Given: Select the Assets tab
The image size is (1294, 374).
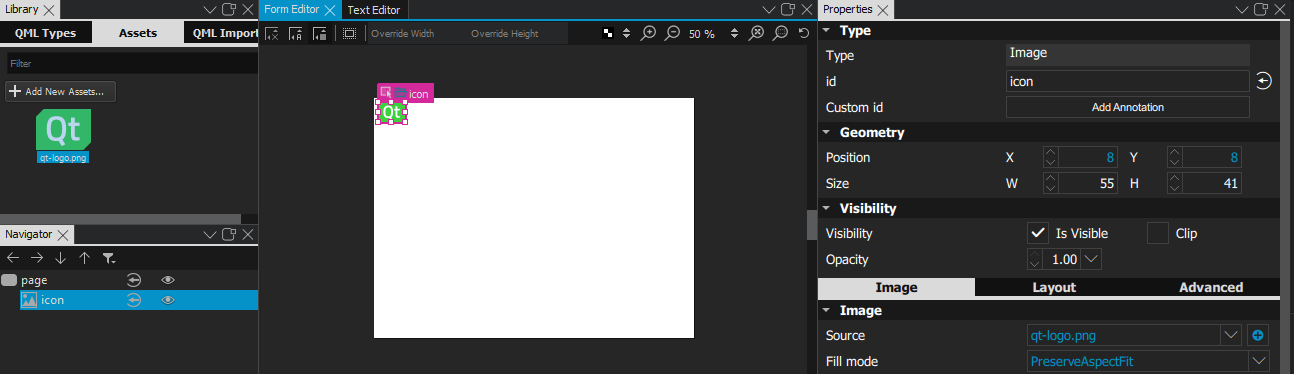Looking at the screenshot, I should [138, 33].
